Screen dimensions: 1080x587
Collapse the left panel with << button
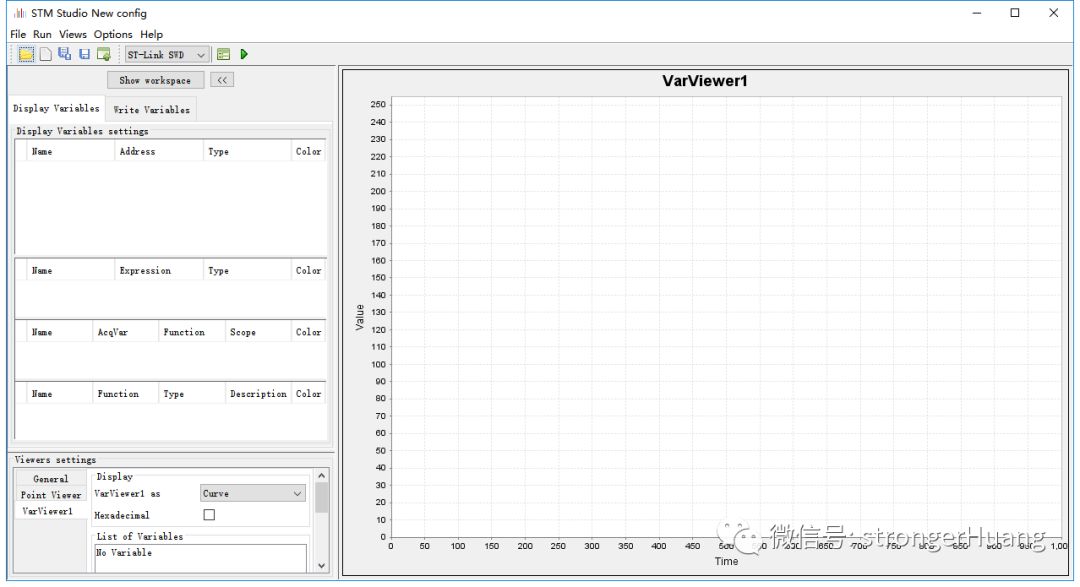[x=222, y=80]
